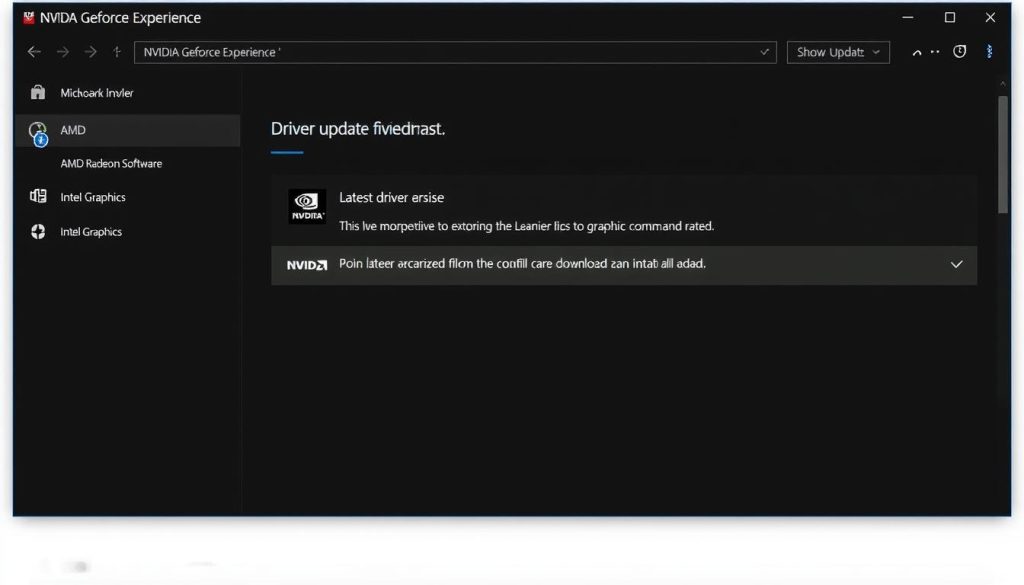Go back using the left arrow
Viewport: 1024px width, 585px height.
tap(35, 52)
